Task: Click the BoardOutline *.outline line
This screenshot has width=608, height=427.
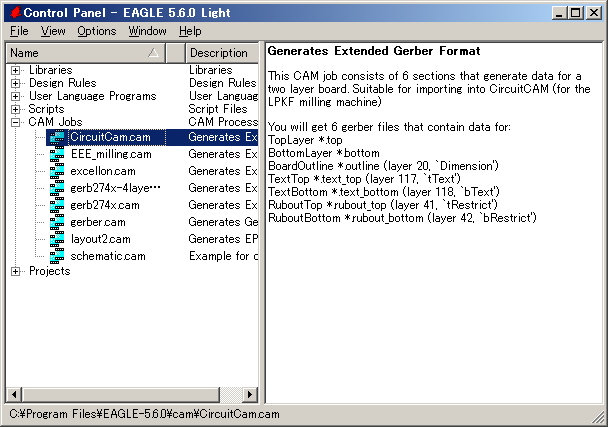Action: pyautogui.click(x=383, y=166)
